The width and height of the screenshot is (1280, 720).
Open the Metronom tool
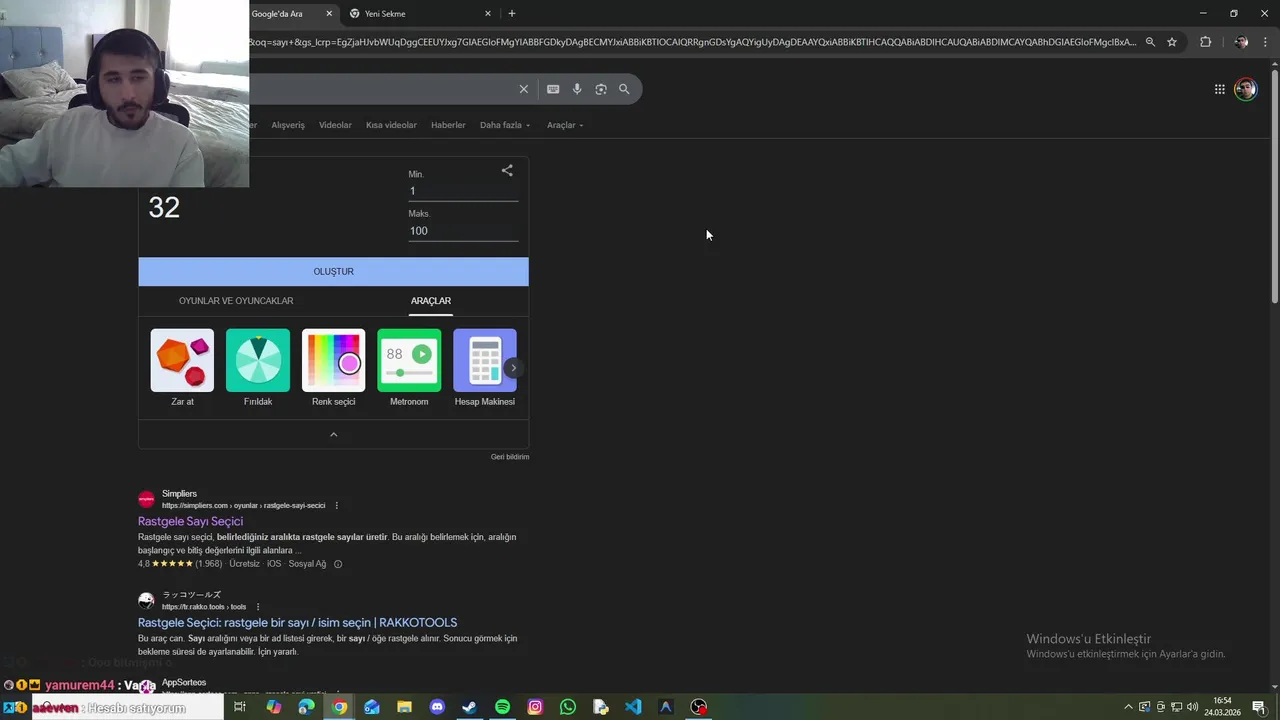409,368
